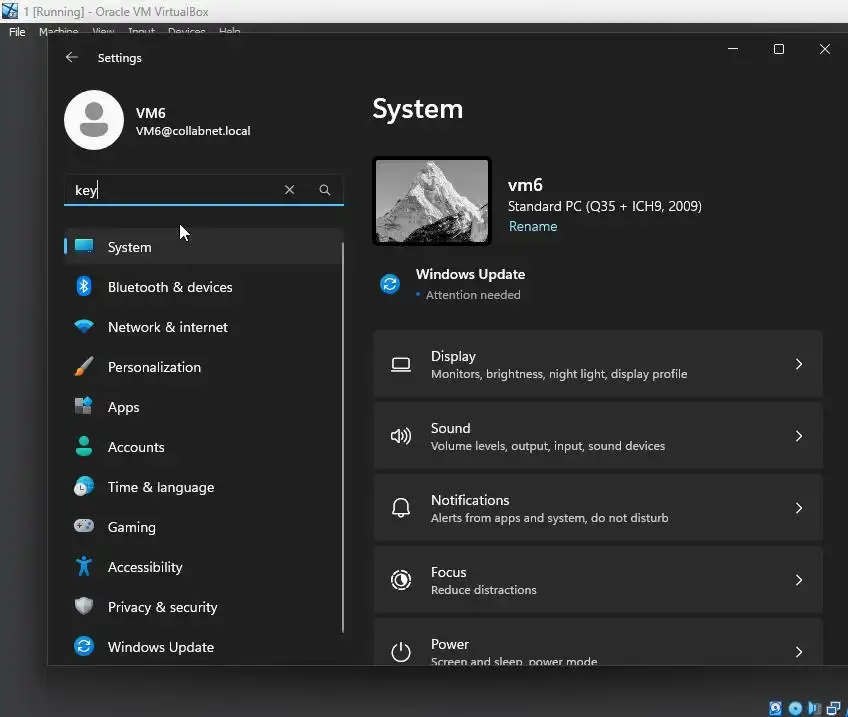Click the Bluetooth icon in sidebar
Viewport: 848px width, 717px height.
pos(84,286)
